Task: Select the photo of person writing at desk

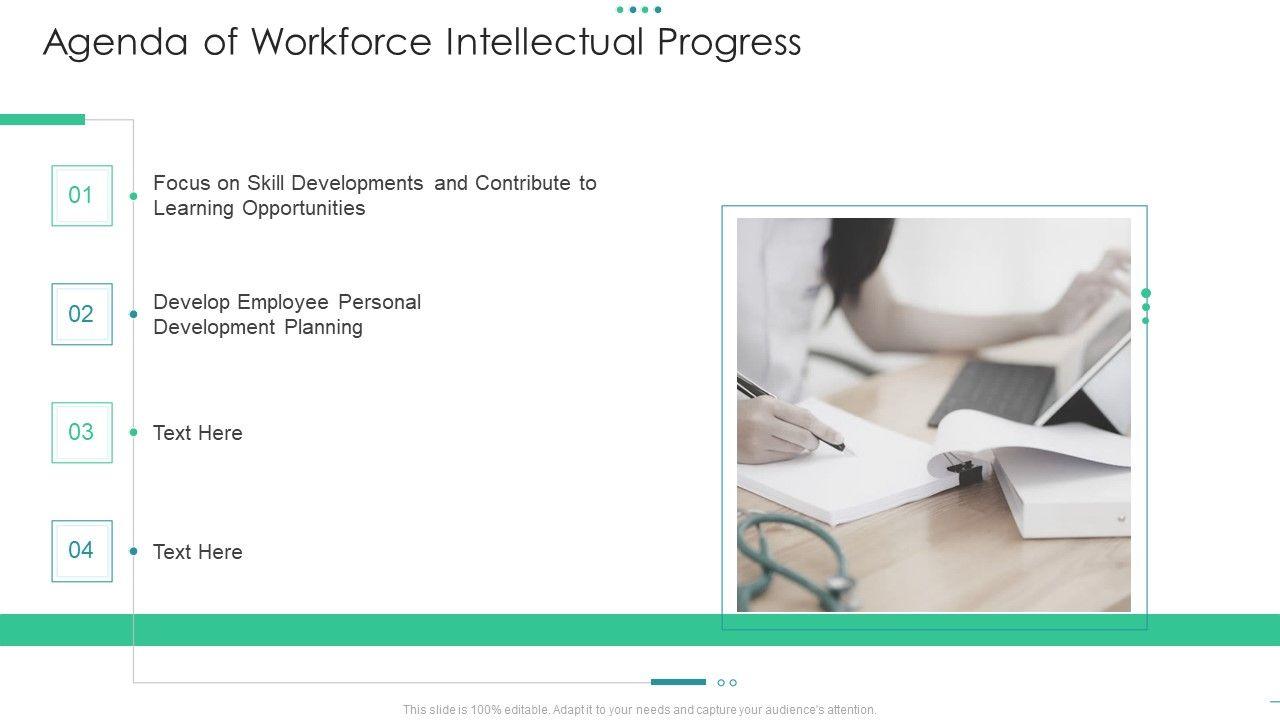Action: point(934,415)
